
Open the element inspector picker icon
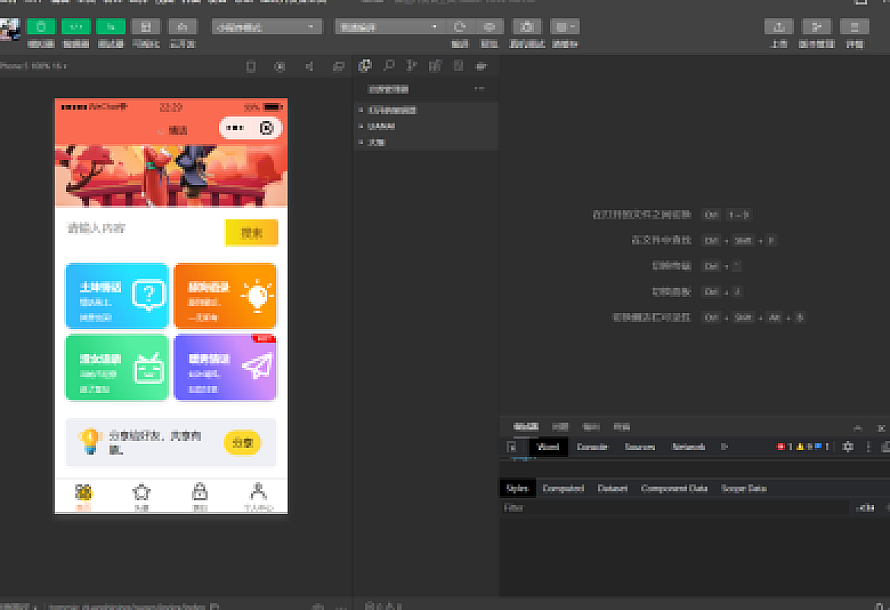[x=512, y=447]
